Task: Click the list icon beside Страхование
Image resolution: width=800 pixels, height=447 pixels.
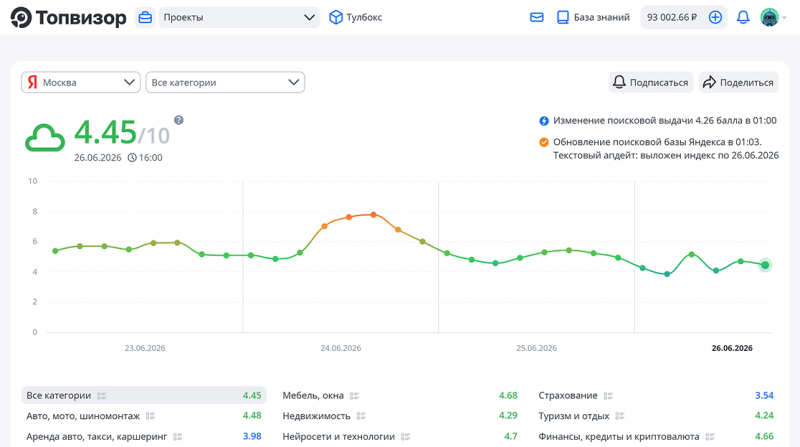Action: [x=608, y=395]
